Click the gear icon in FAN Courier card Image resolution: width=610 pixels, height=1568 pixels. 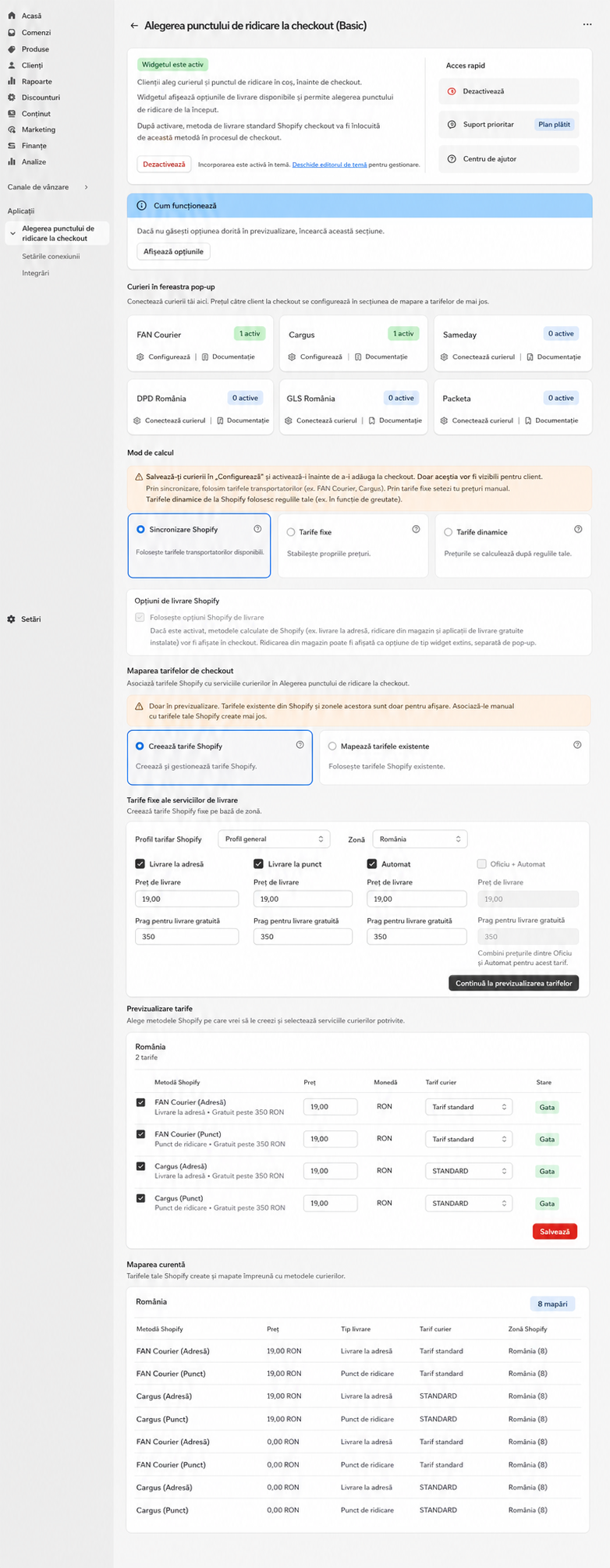(x=140, y=357)
